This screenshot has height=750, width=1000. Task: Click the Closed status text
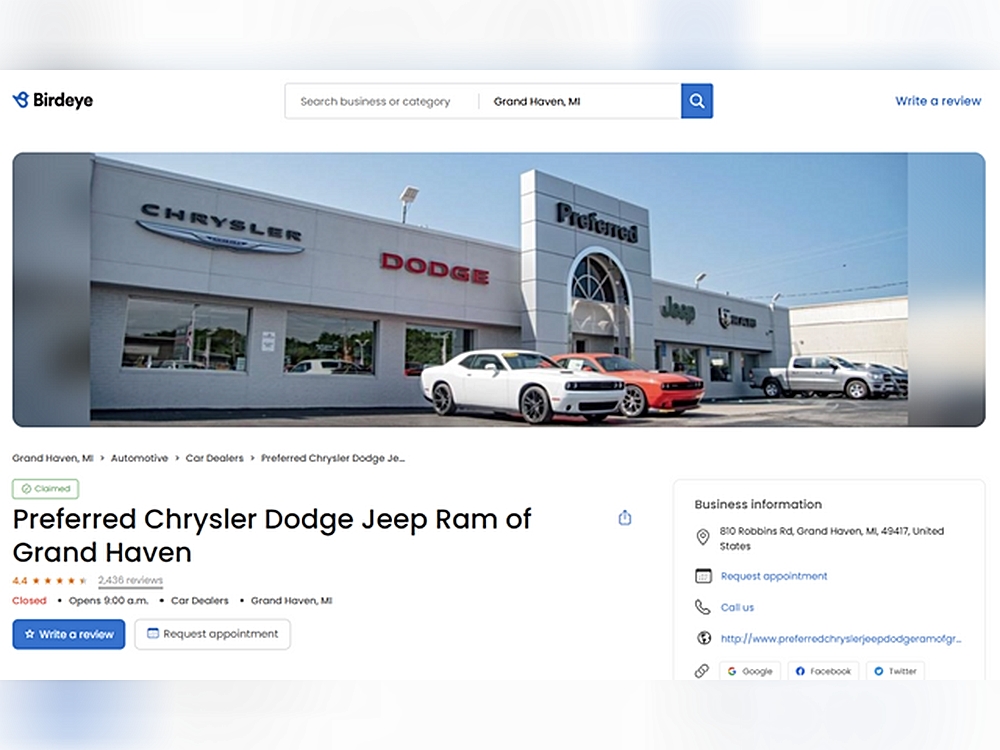tap(29, 601)
